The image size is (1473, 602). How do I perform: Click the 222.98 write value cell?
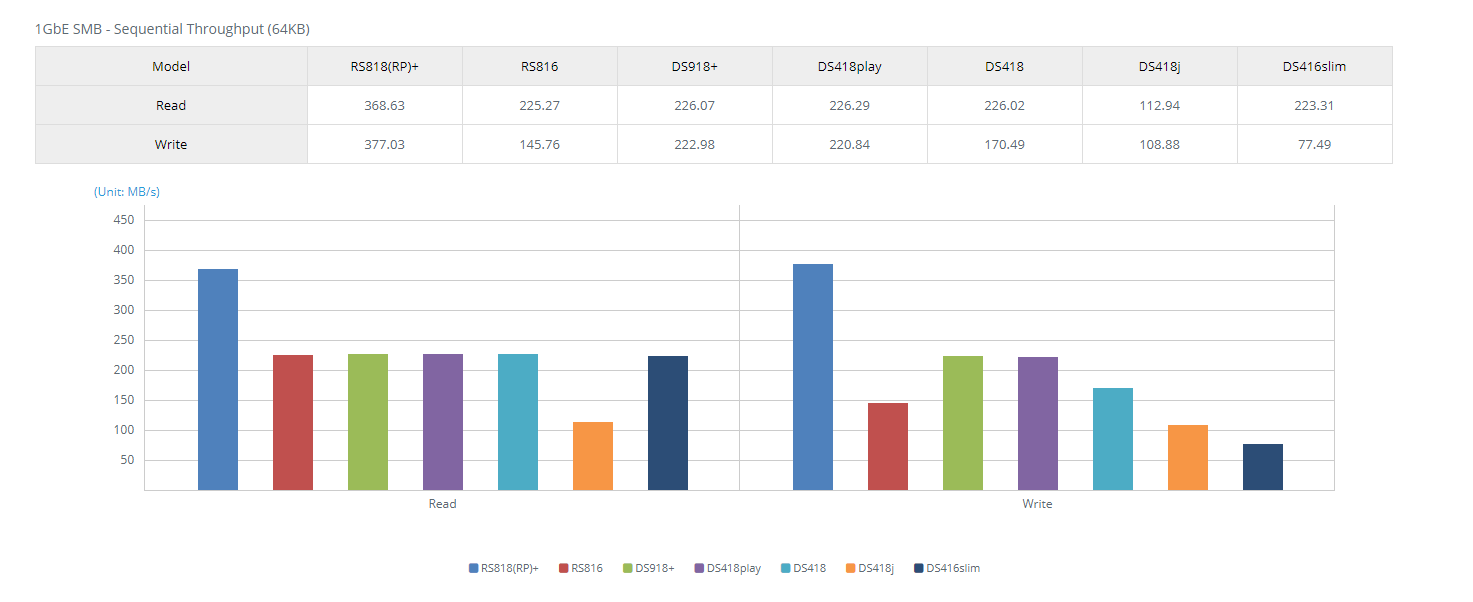tap(695, 144)
